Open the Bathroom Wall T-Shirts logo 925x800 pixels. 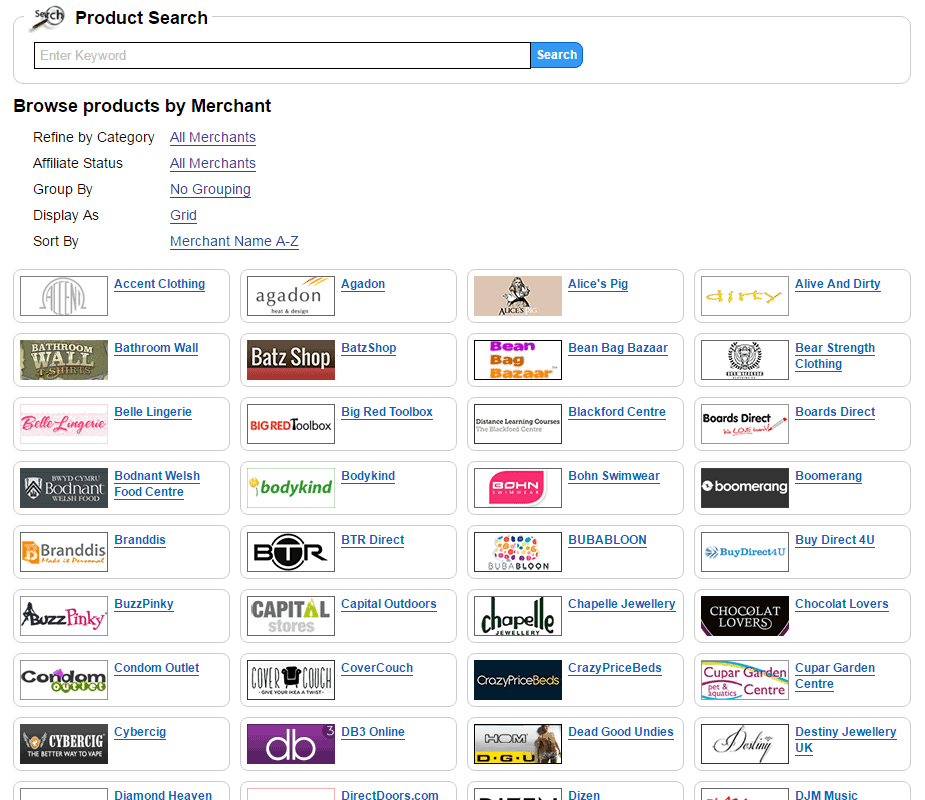tap(64, 360)
